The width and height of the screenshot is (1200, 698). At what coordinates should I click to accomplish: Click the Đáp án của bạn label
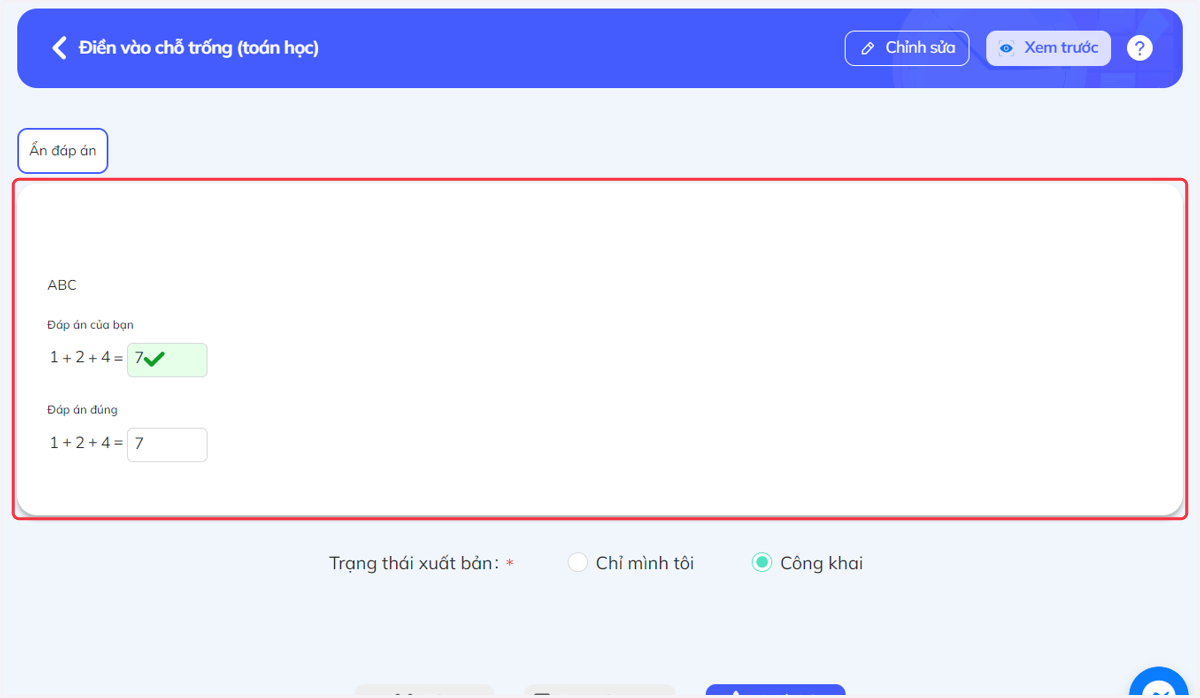pos(90,325)
